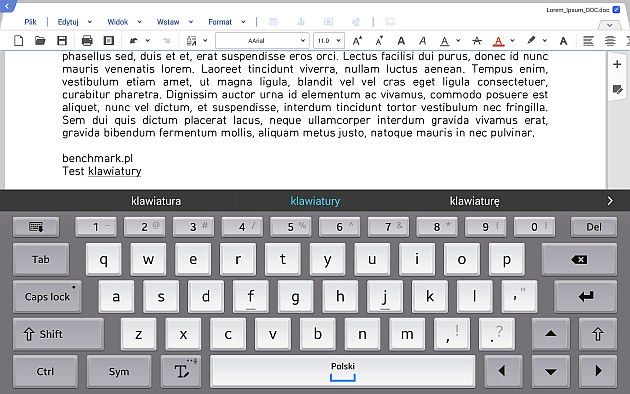Open the underline style dropdown arrow

(x=458, y=41)
